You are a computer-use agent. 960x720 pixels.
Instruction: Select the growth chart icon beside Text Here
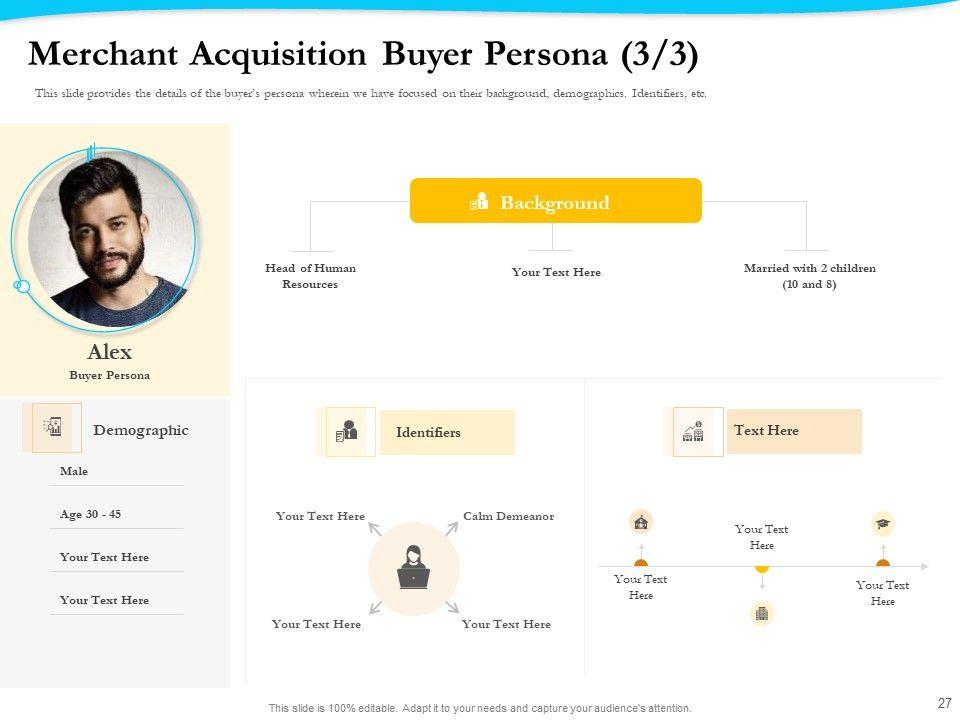694,431
